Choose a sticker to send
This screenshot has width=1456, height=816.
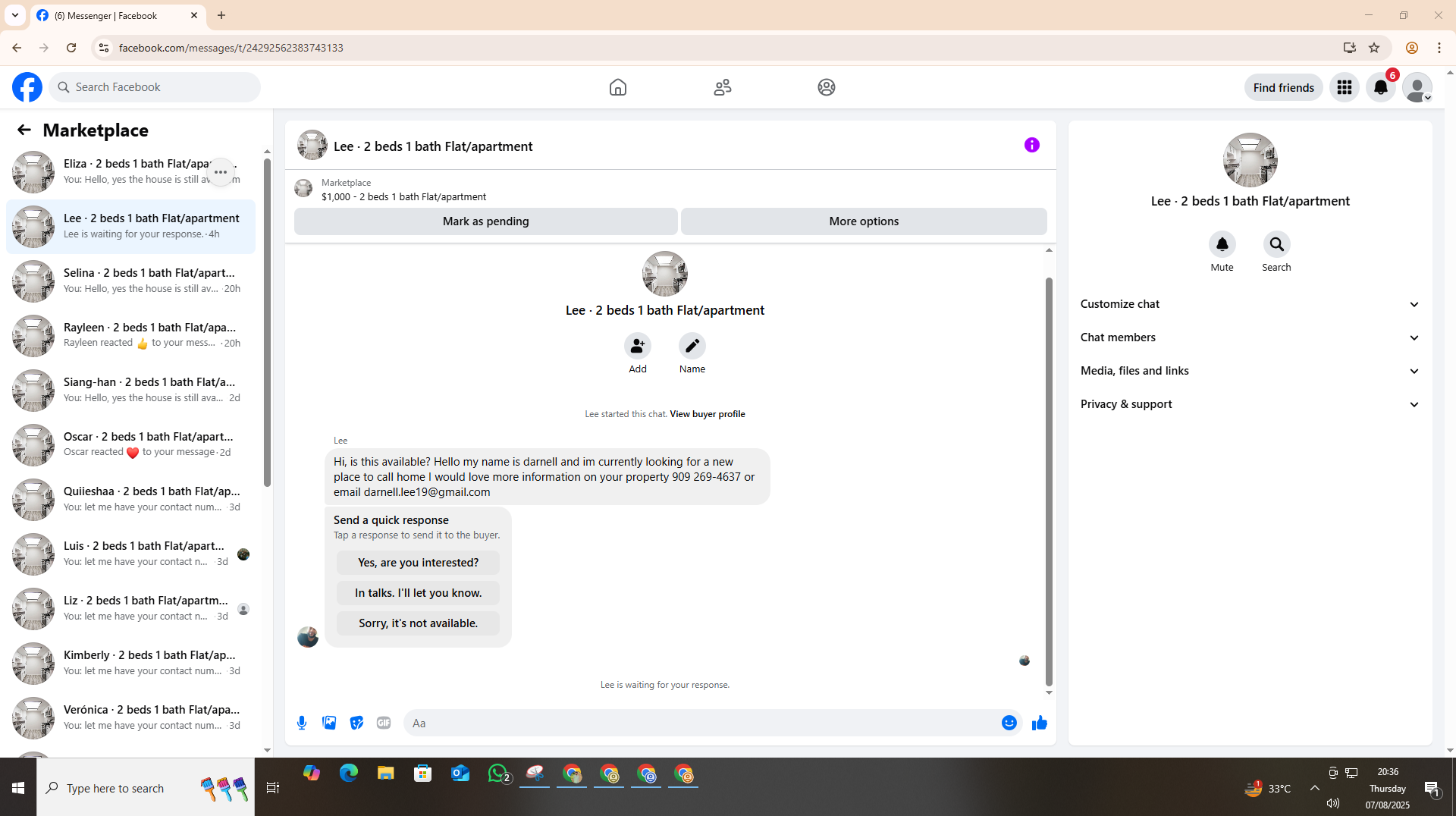[356, 723]
